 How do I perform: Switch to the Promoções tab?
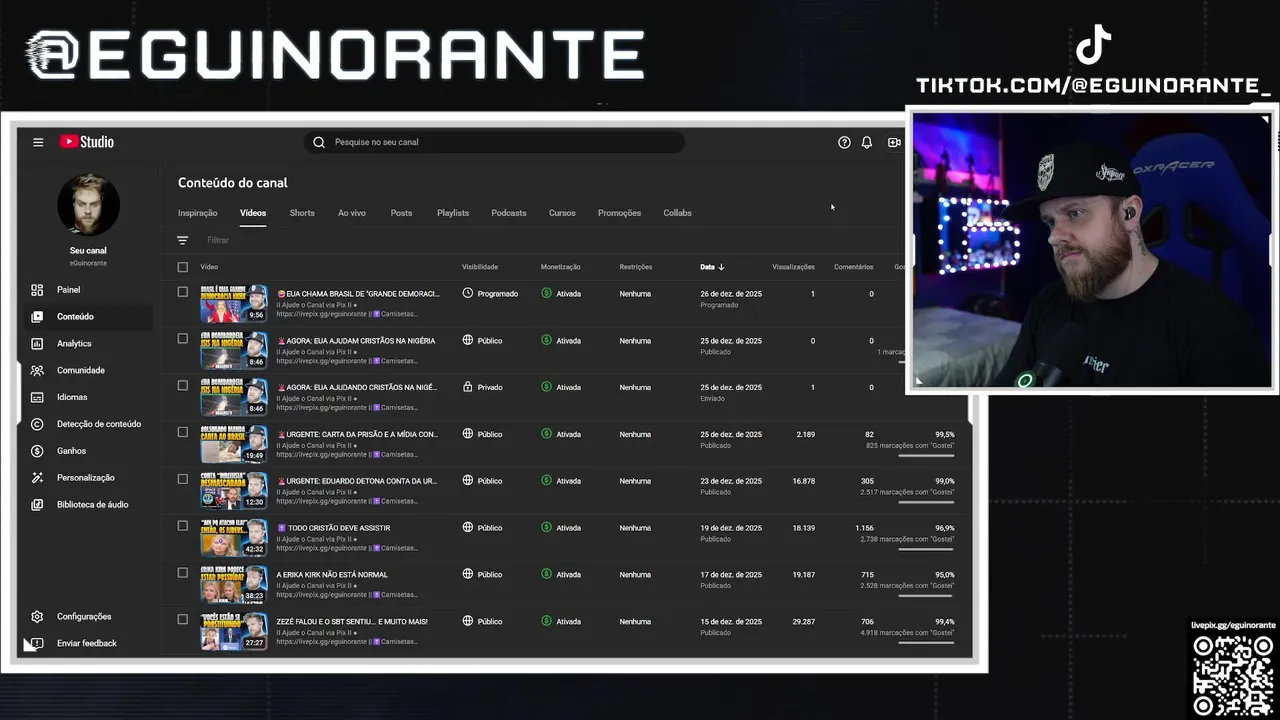[619, 213]
